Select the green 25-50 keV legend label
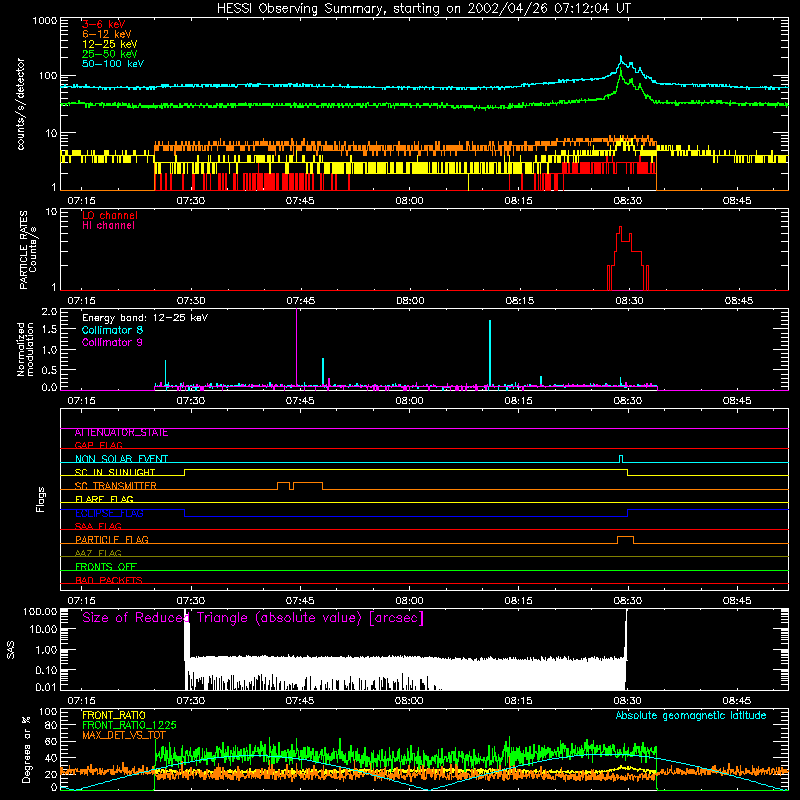Image resolution: width=800 pixels, height=800 pixels. (x=110, y=54)
